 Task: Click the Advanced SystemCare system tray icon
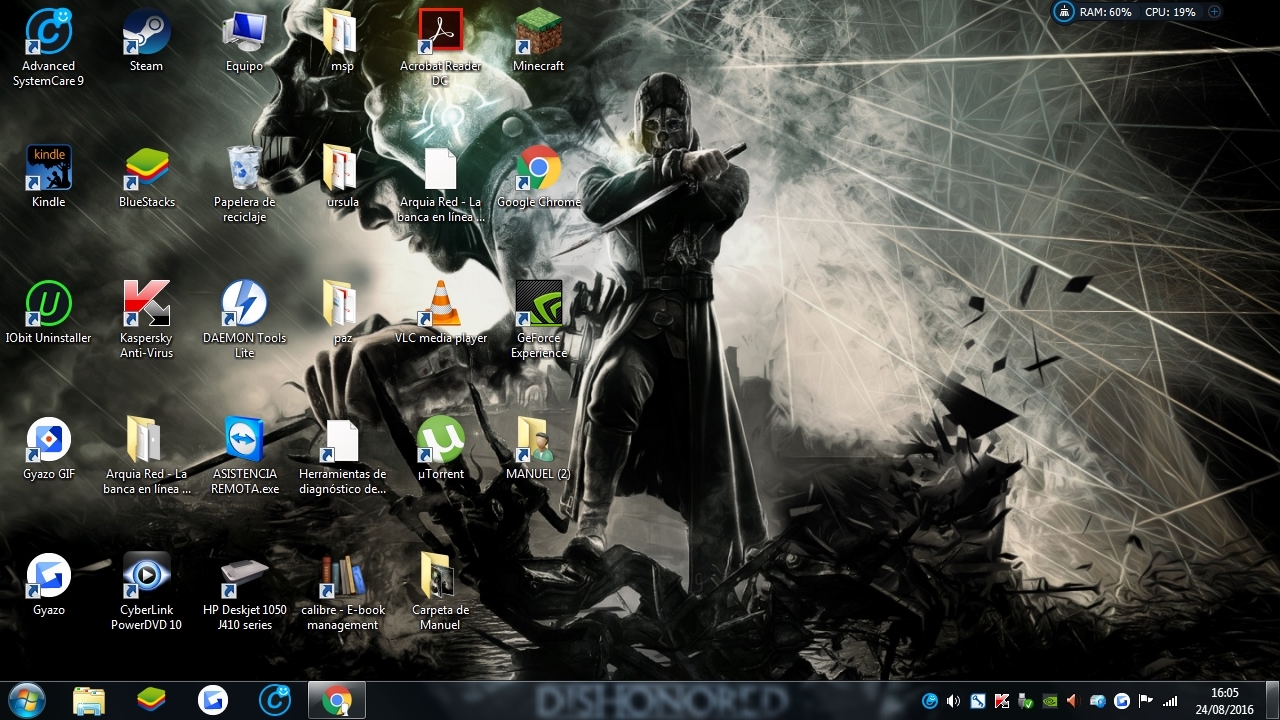click(930, 701)
